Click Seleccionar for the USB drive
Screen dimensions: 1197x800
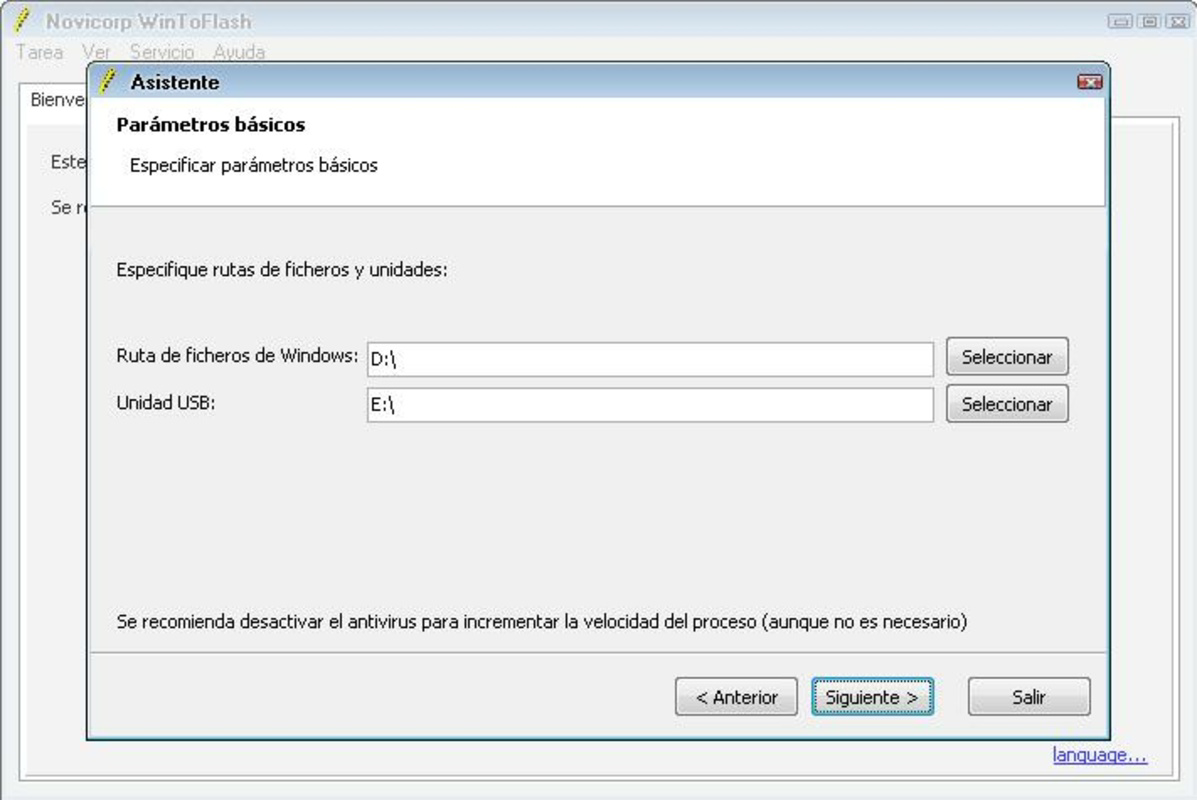(x=1006, y=404)
